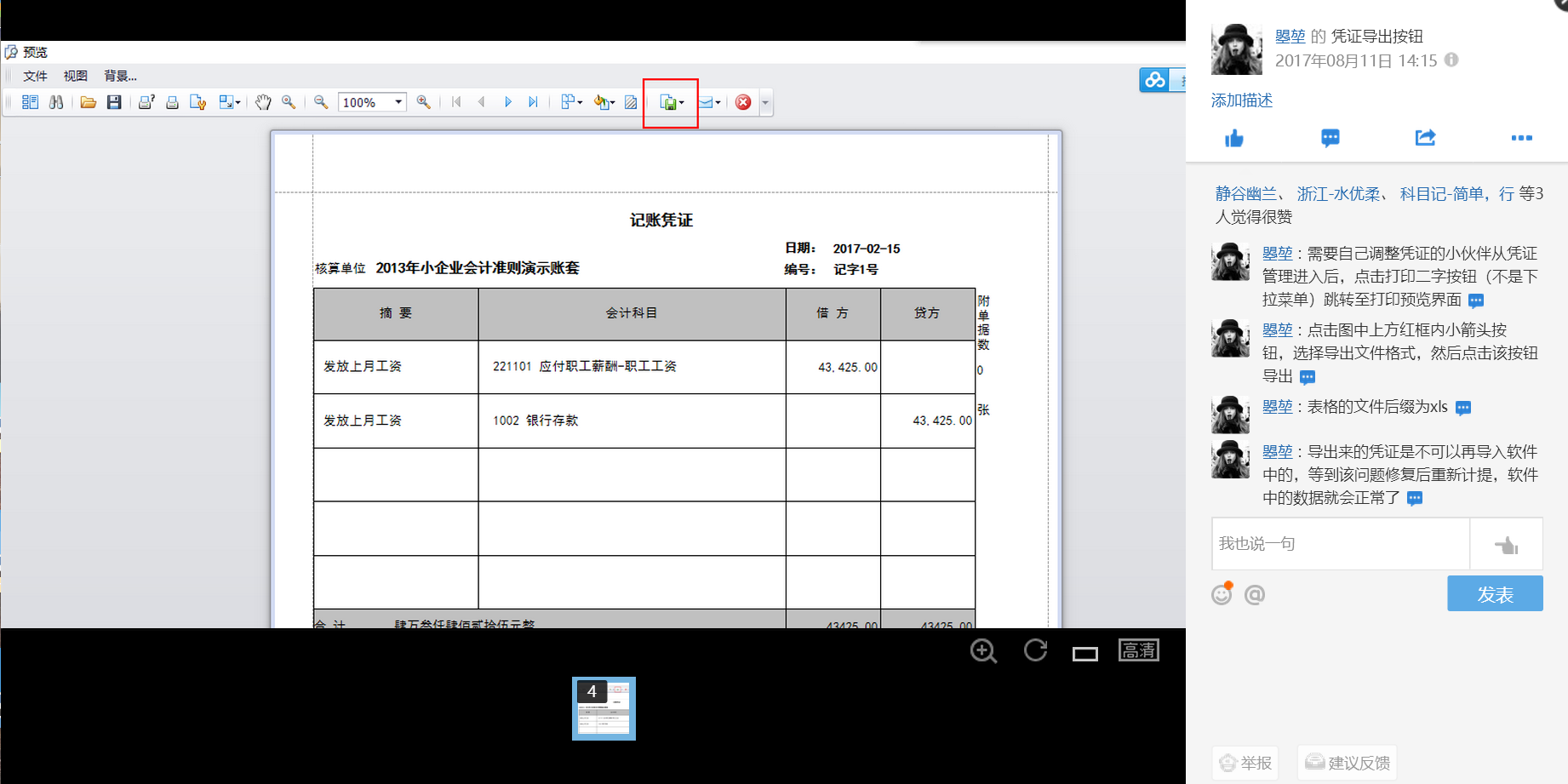Viewport: 1568px width, 784px height.
Task: Select thumbnail number 4
Action: (604, 708)
